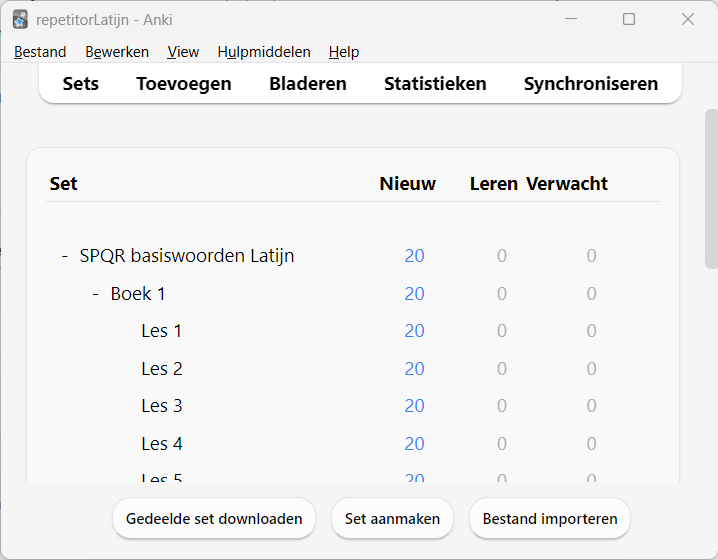Open the Les 1 deck
The width and height of the screenshot is (718, 560).
pos(161,331)
